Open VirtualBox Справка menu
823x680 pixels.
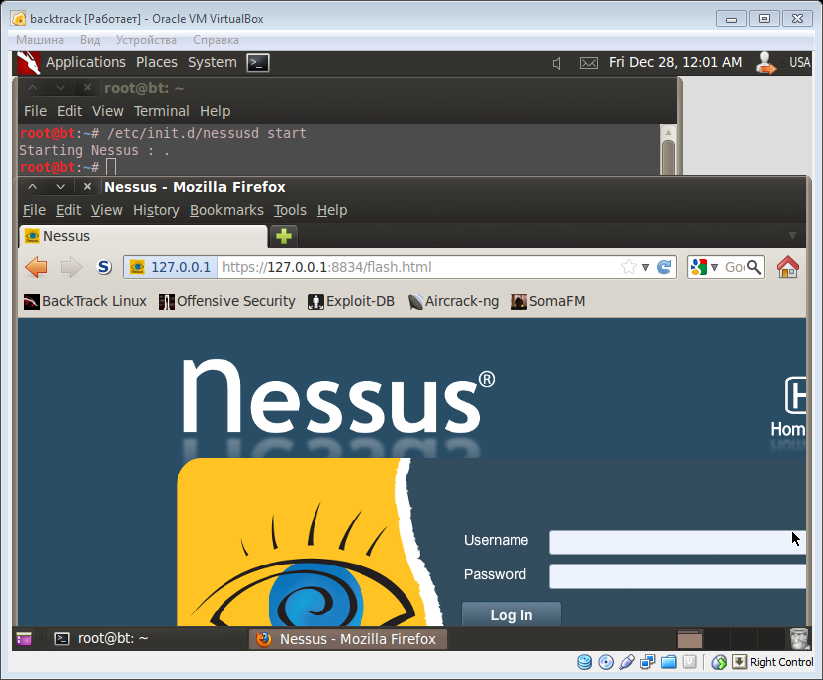click(216, 40)
